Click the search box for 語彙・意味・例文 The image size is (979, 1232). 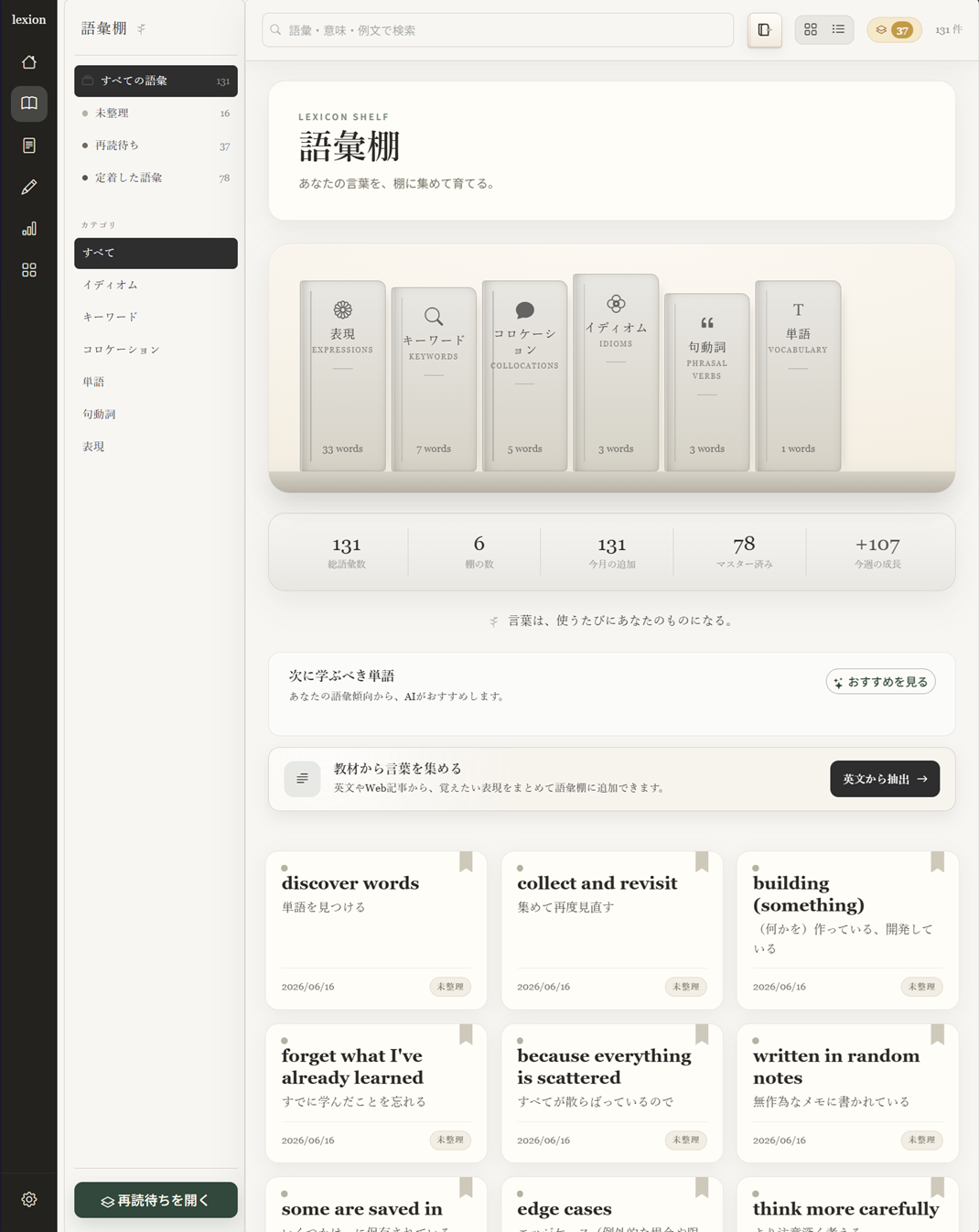coord(498,30)
